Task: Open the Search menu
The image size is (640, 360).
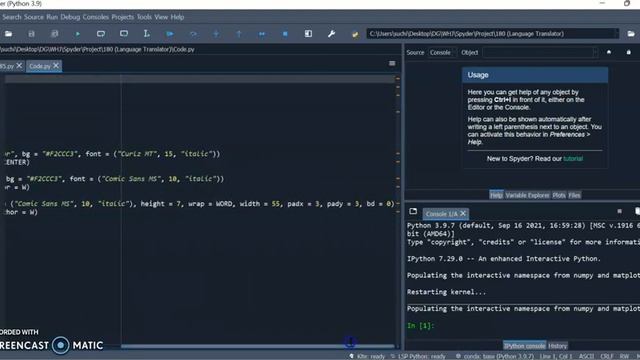Action: point(11,17)
